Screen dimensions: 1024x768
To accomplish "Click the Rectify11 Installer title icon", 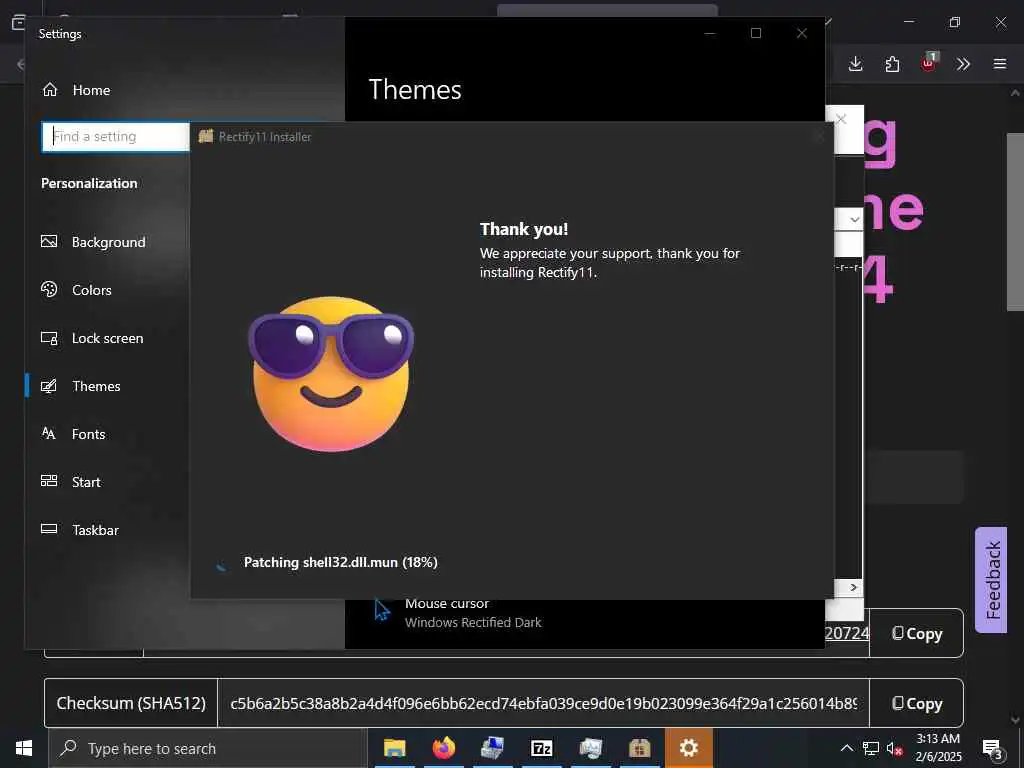I will click(206, 136).
